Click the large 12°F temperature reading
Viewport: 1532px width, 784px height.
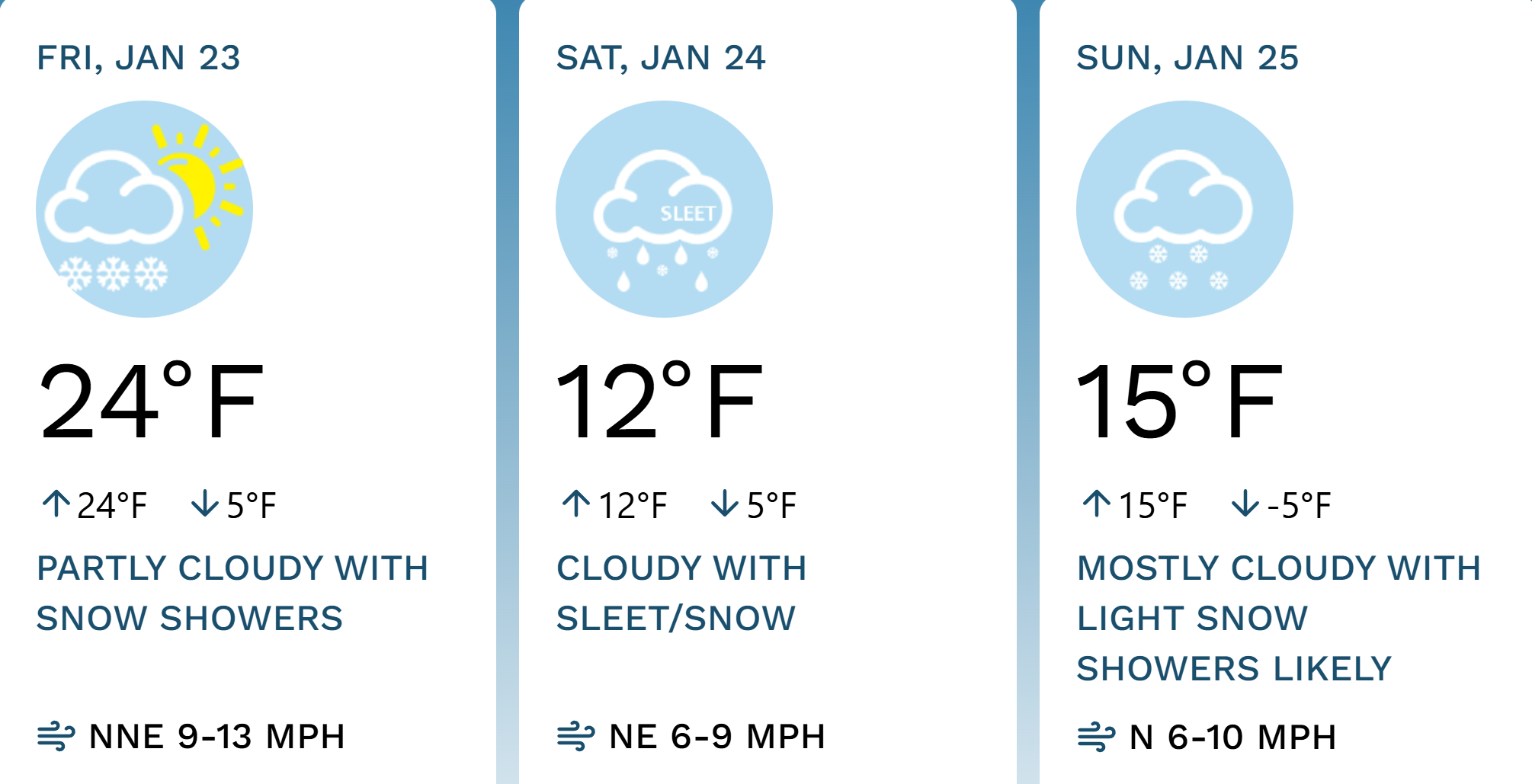point(659,402)
